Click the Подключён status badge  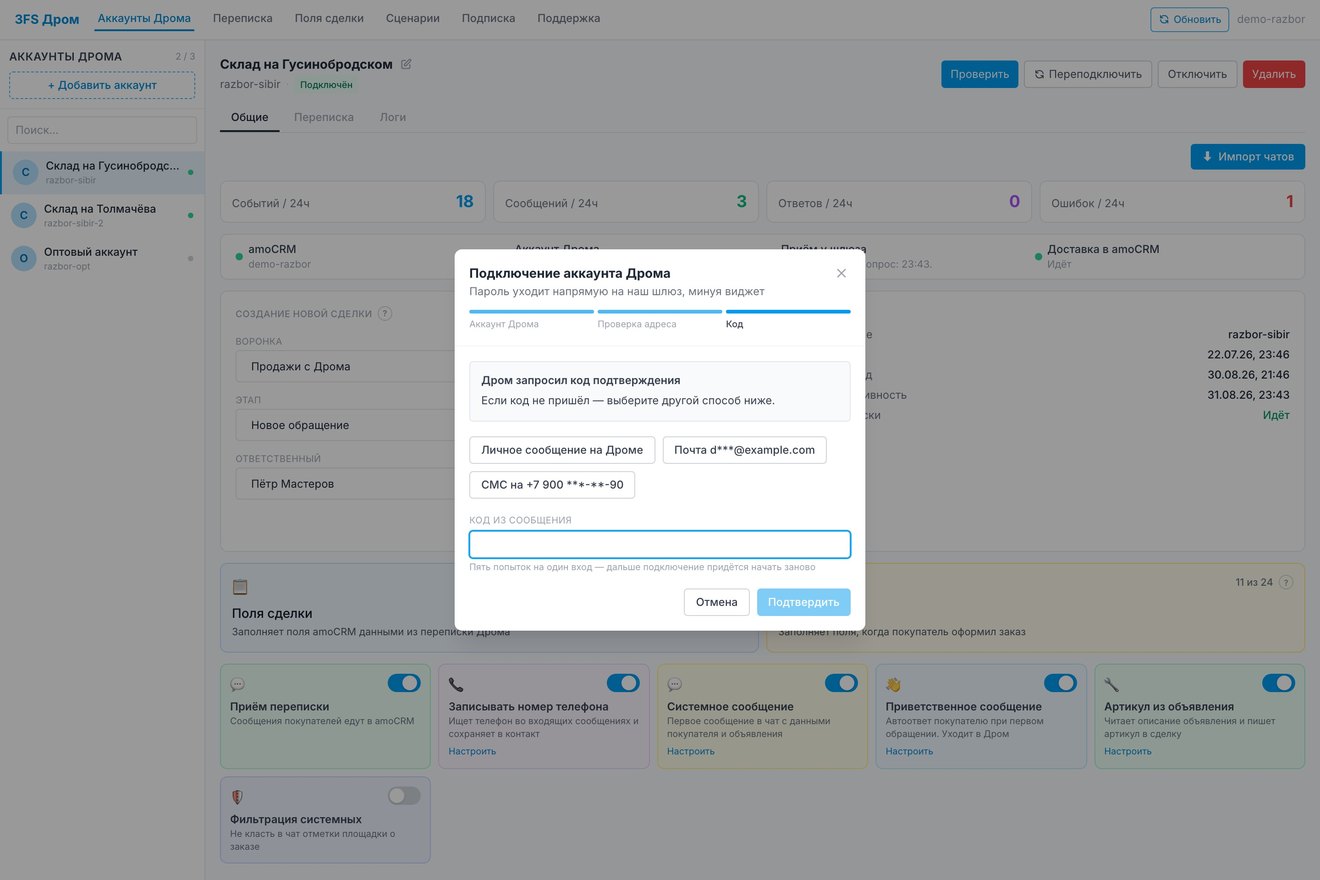click(x=326, y=85)
